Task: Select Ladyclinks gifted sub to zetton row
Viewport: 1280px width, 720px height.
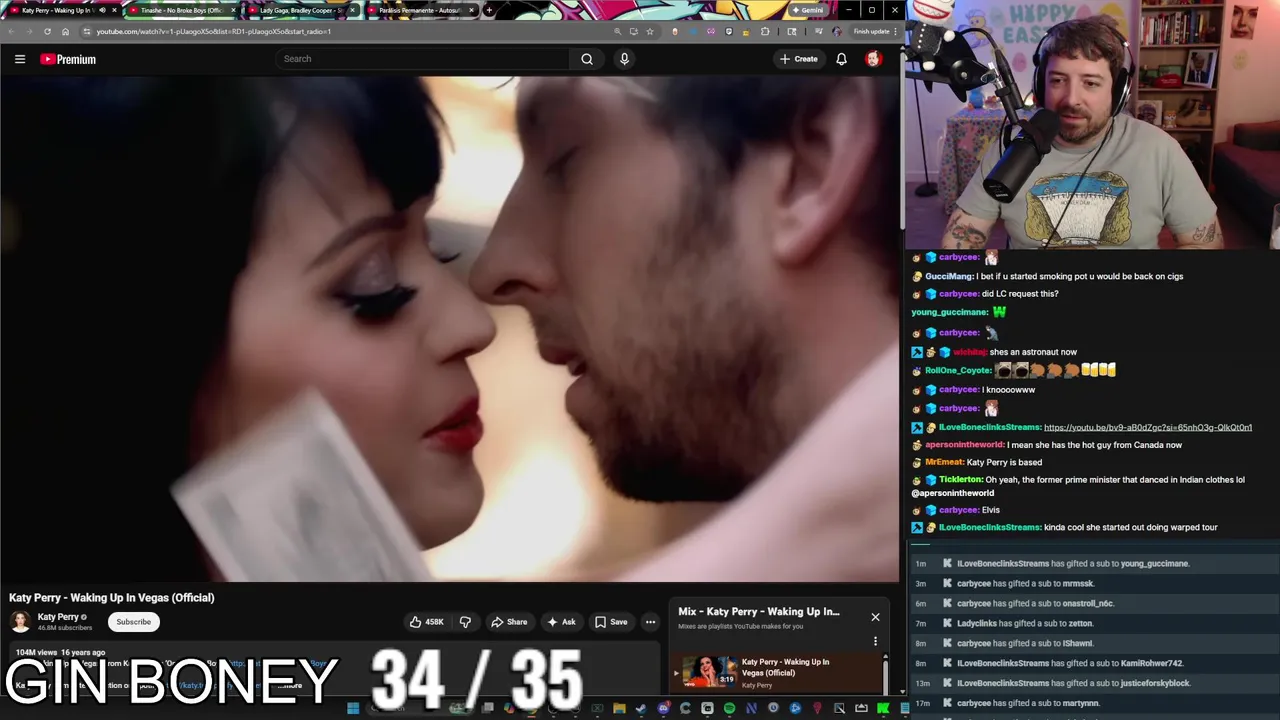Action: [x=1095, y=623]
